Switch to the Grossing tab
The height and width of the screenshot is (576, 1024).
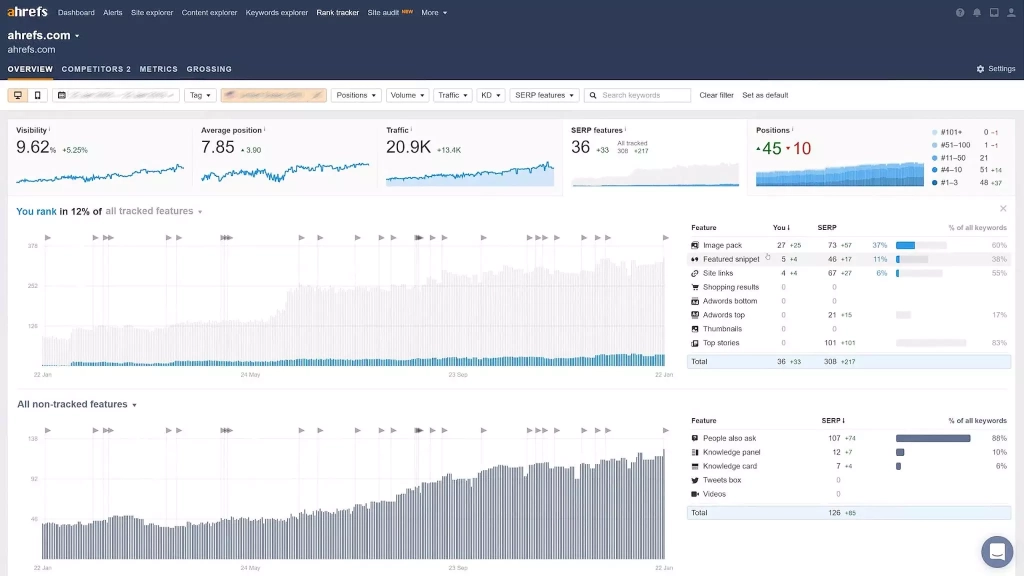(209, 69)
